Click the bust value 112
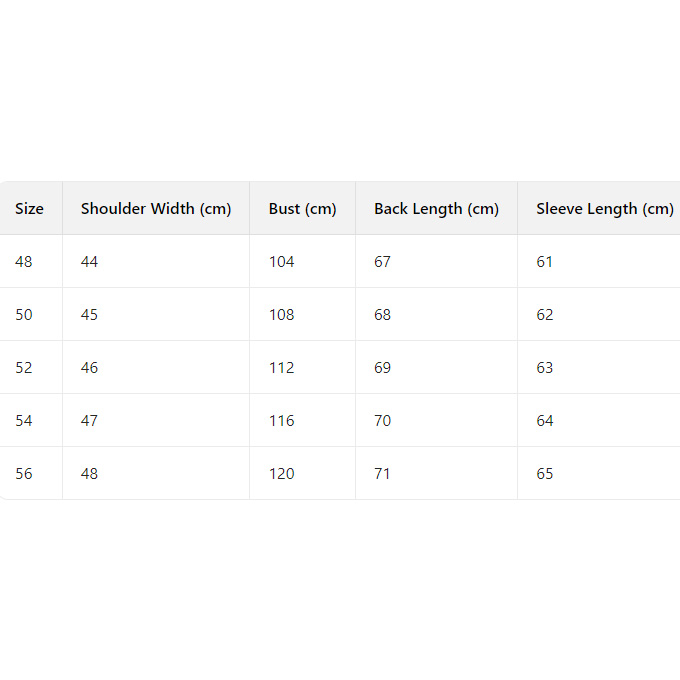The height and width of the screenshot is (680, 680). click(282, 368)
